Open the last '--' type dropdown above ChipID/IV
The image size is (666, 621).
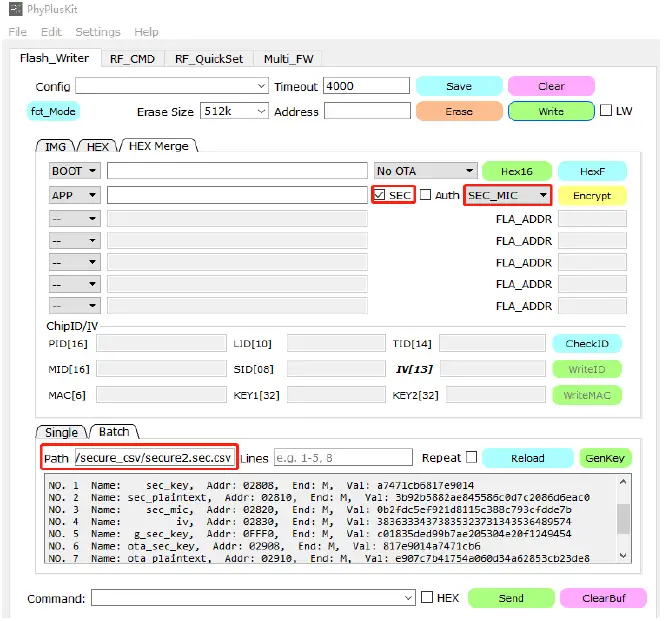[75, 305]
